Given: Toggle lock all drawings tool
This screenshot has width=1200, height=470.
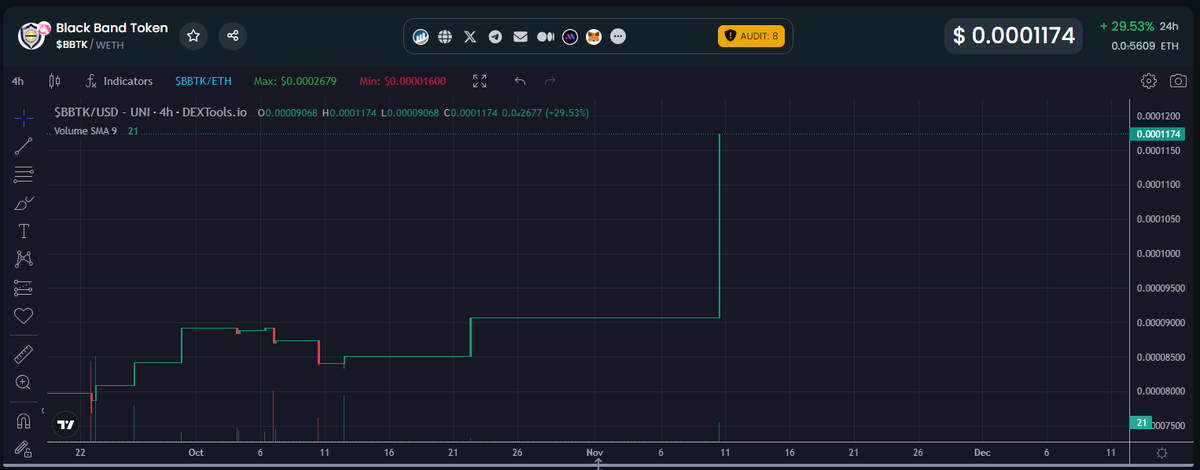Looking at the screenshot, I should pos(23,448).
